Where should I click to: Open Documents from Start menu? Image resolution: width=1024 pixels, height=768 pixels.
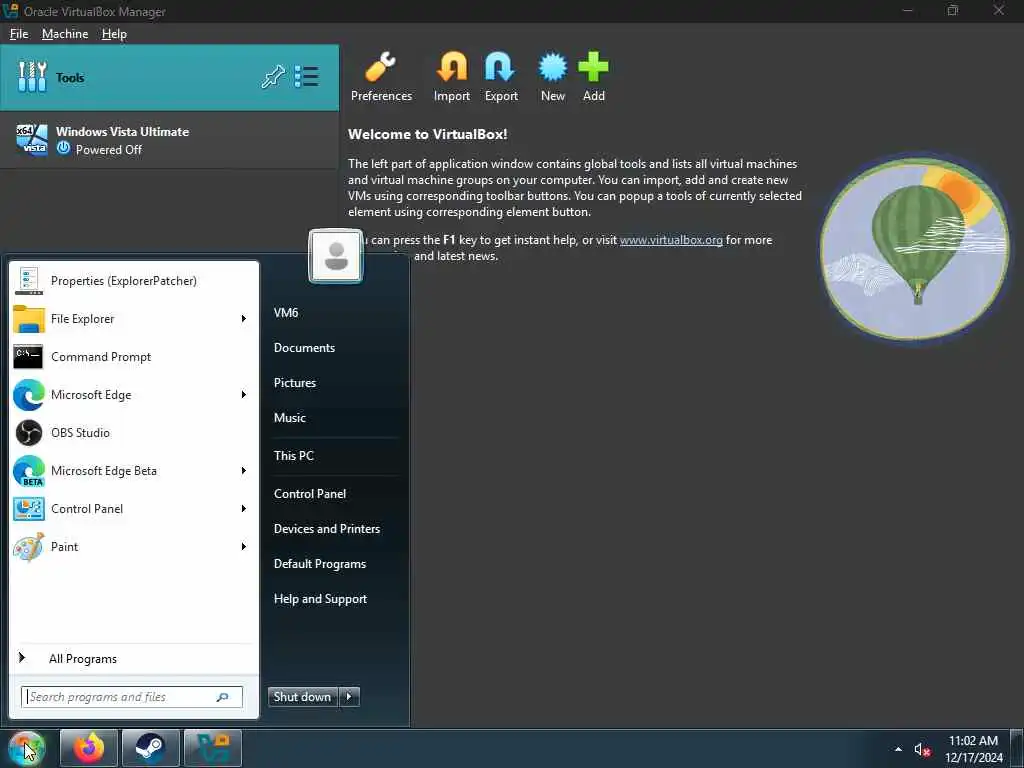click(x=304, y=347)
